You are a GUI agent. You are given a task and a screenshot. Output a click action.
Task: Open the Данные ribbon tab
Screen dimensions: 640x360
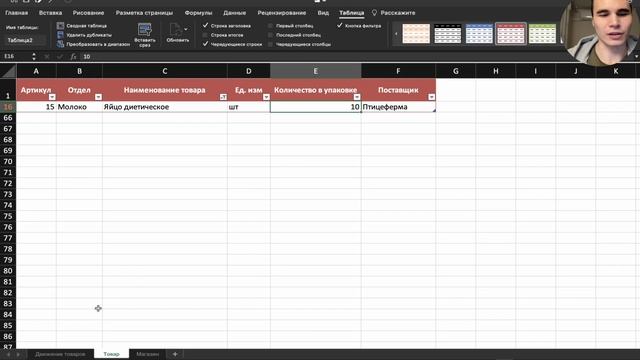pos(235,13)
